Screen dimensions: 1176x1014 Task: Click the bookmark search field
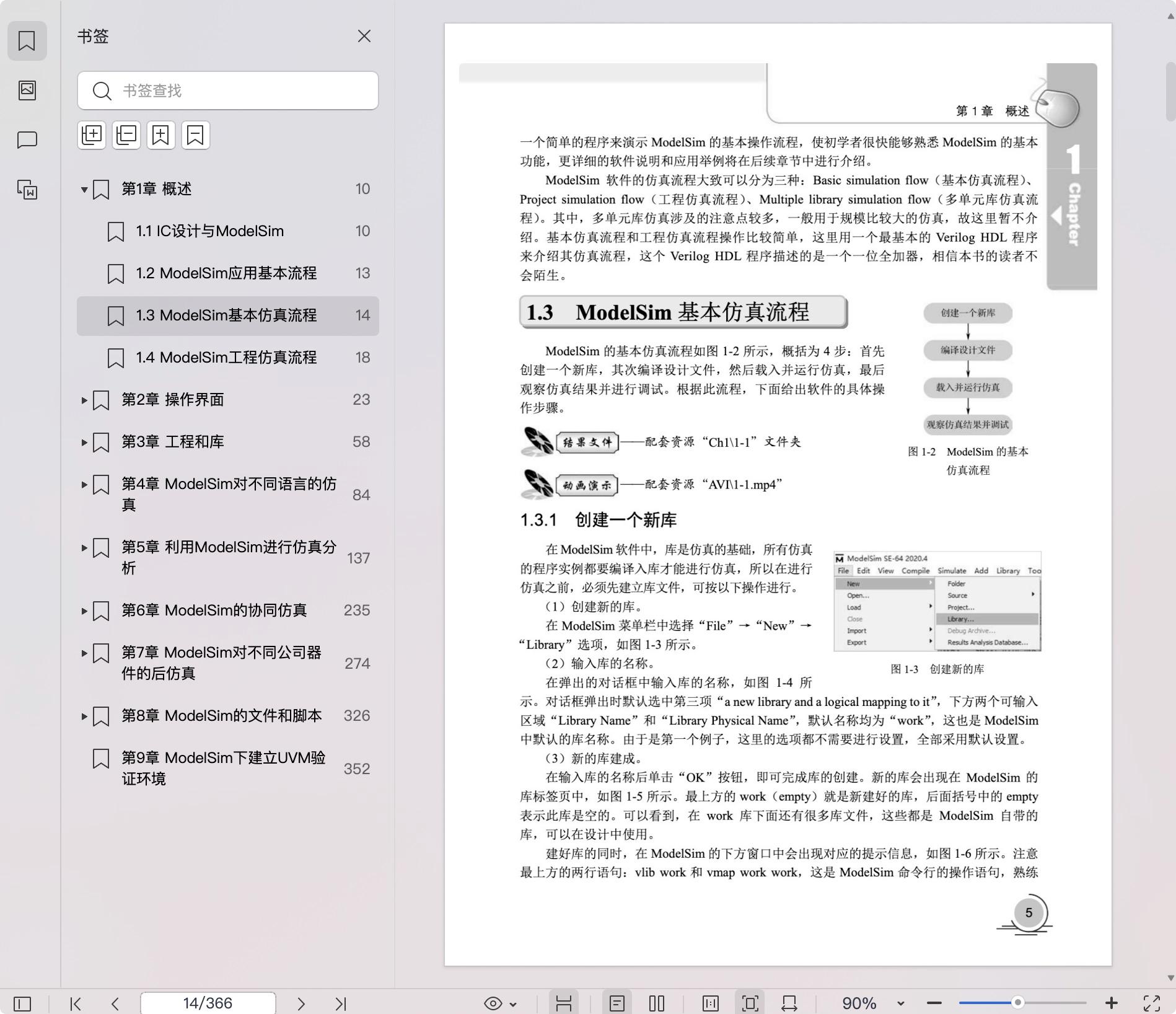pos(228,90)
